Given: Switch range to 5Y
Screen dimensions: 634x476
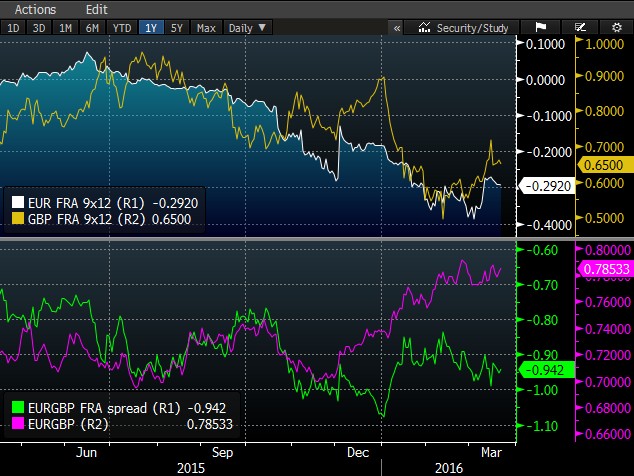Looking at the screenshot, I should pyautogui.click(x=179, y=28).
